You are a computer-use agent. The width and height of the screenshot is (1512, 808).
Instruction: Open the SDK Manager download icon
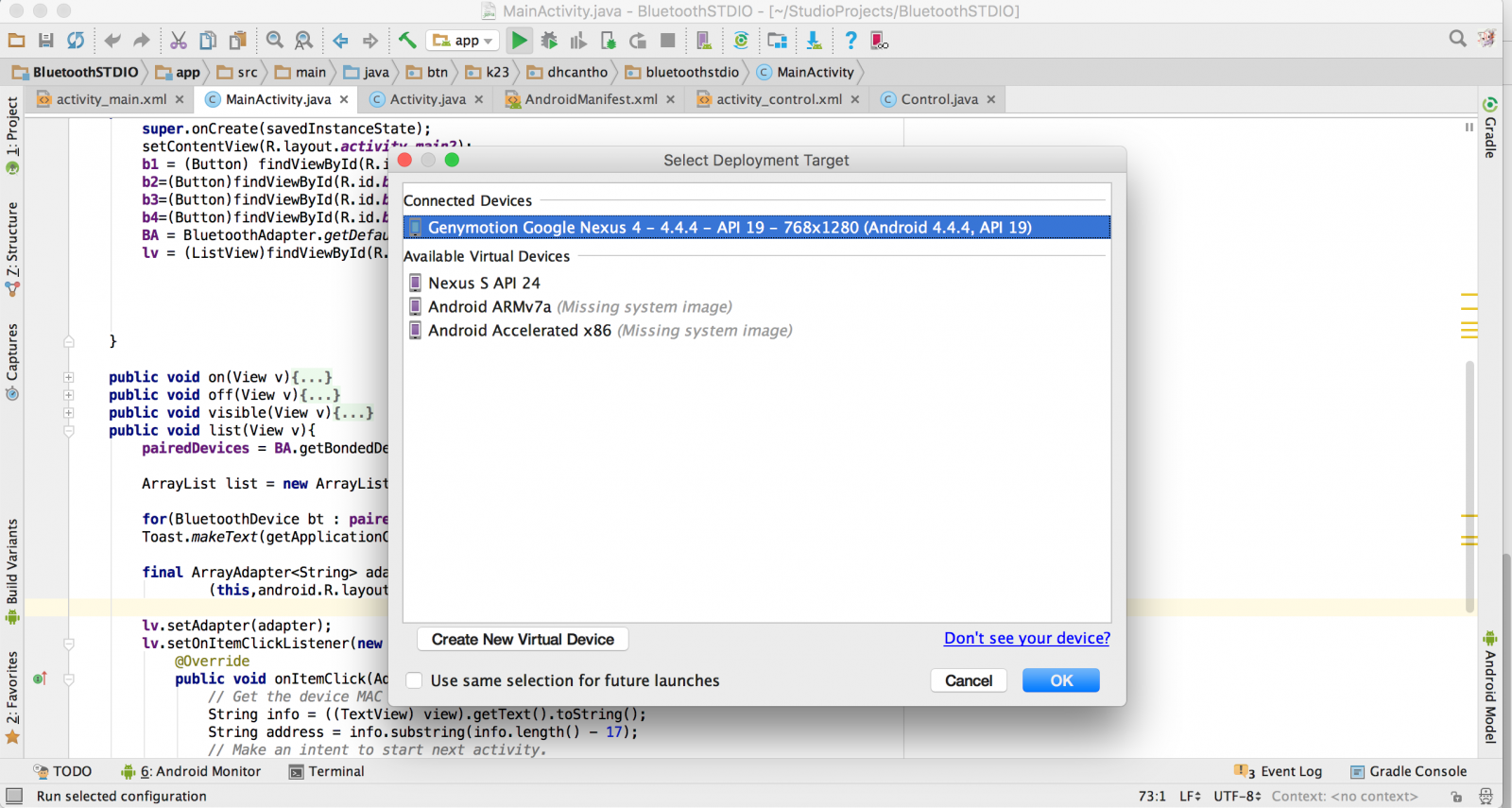pos(814,41)
